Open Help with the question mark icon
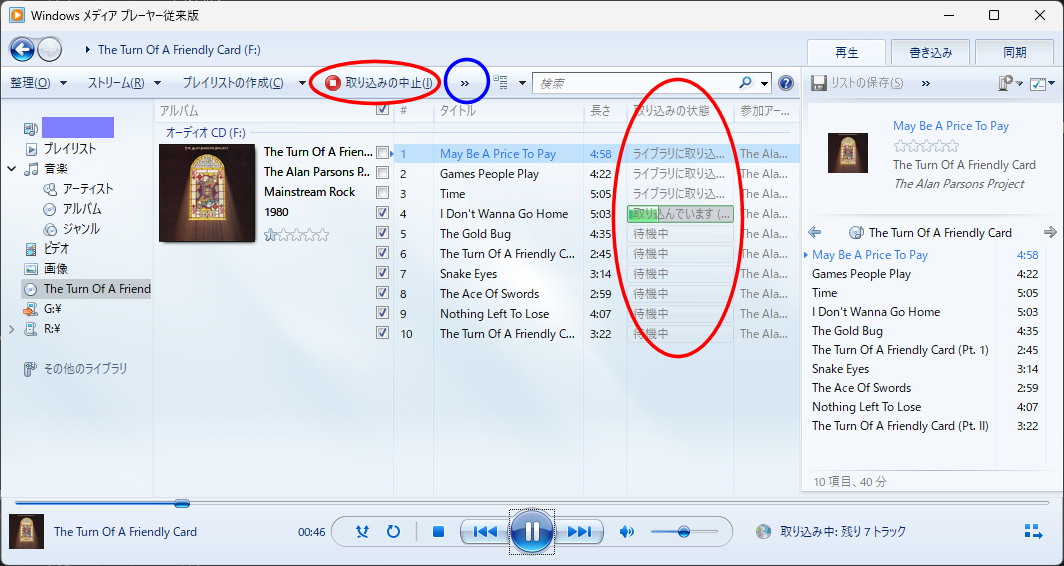 (x=786, y=83)
